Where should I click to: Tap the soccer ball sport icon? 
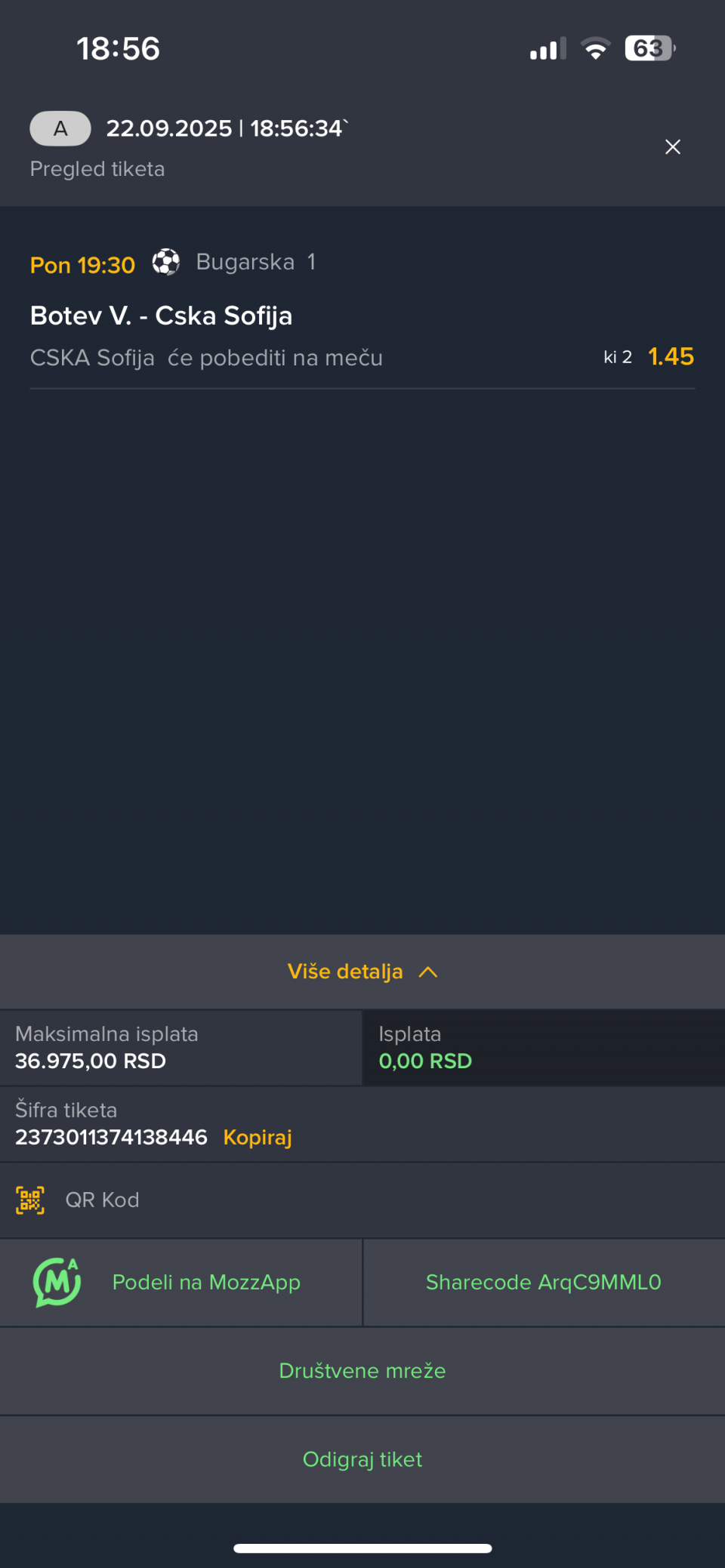tap(165, 262)
